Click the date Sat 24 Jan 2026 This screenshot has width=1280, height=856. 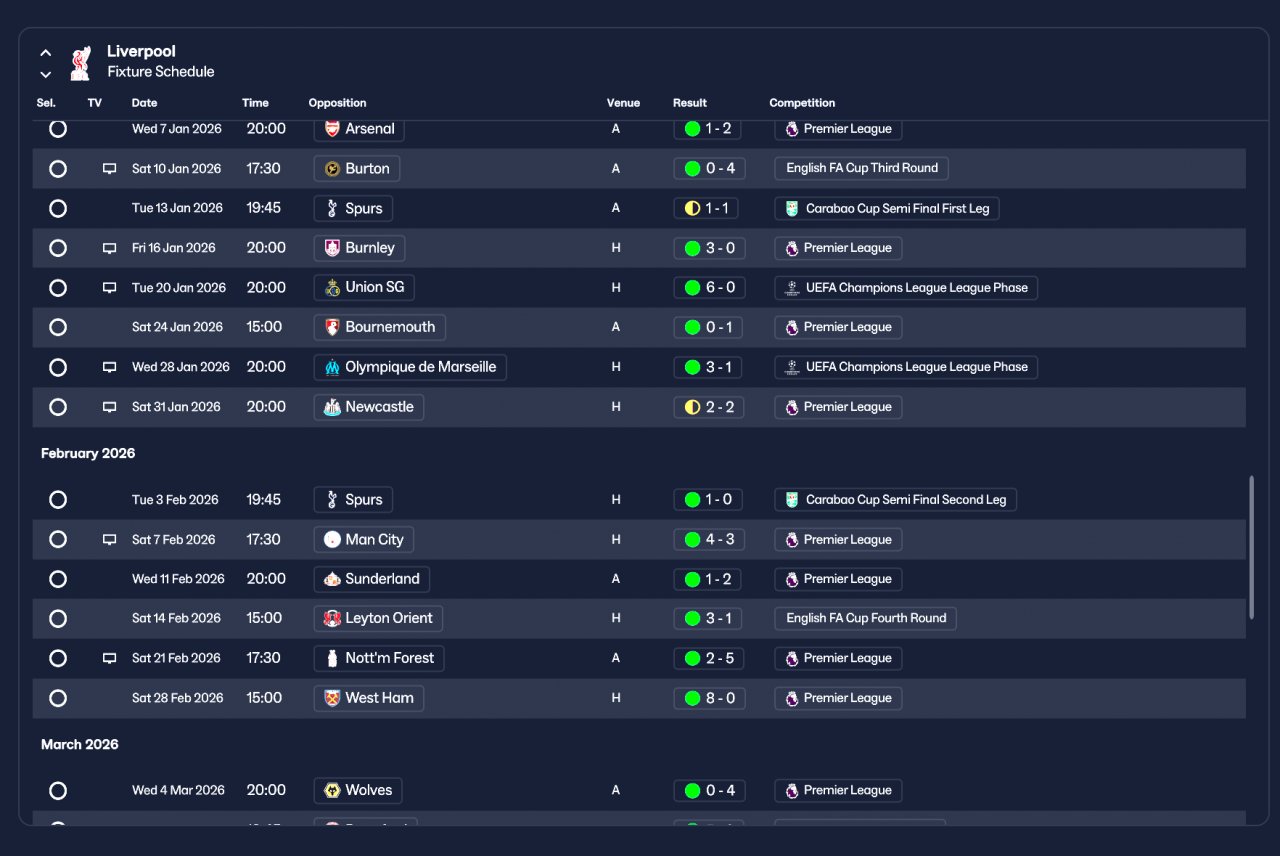tap(178, 327)
